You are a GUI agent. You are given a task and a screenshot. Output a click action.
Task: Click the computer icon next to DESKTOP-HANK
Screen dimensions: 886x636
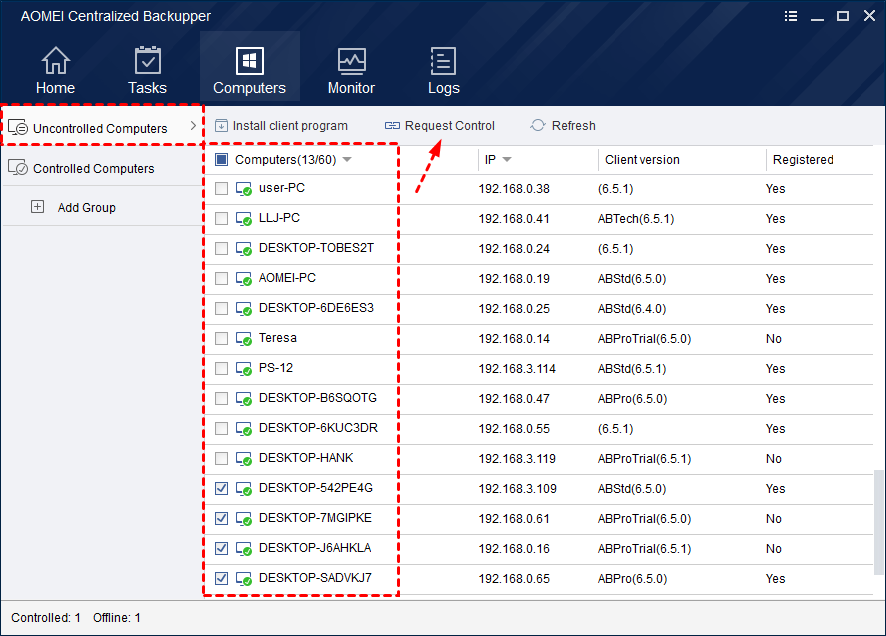pyautogui.click(x=244, y=459)
